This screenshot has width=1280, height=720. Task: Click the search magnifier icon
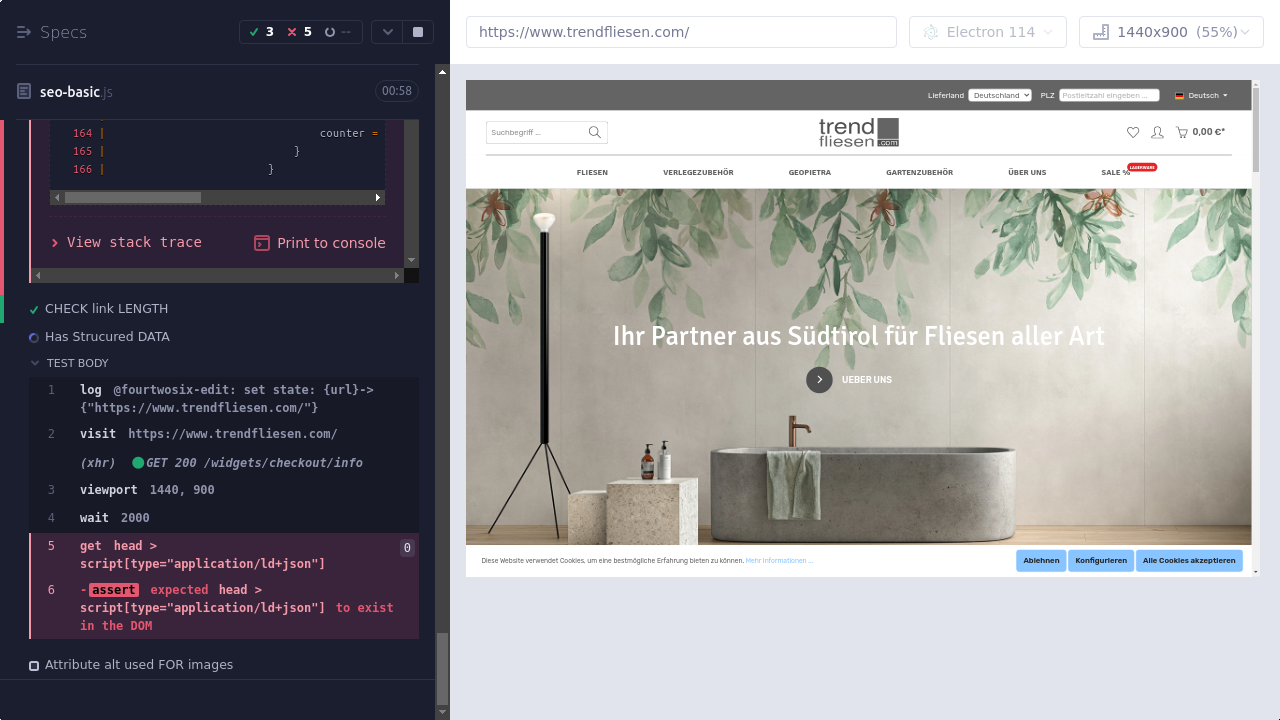point(595,132)
